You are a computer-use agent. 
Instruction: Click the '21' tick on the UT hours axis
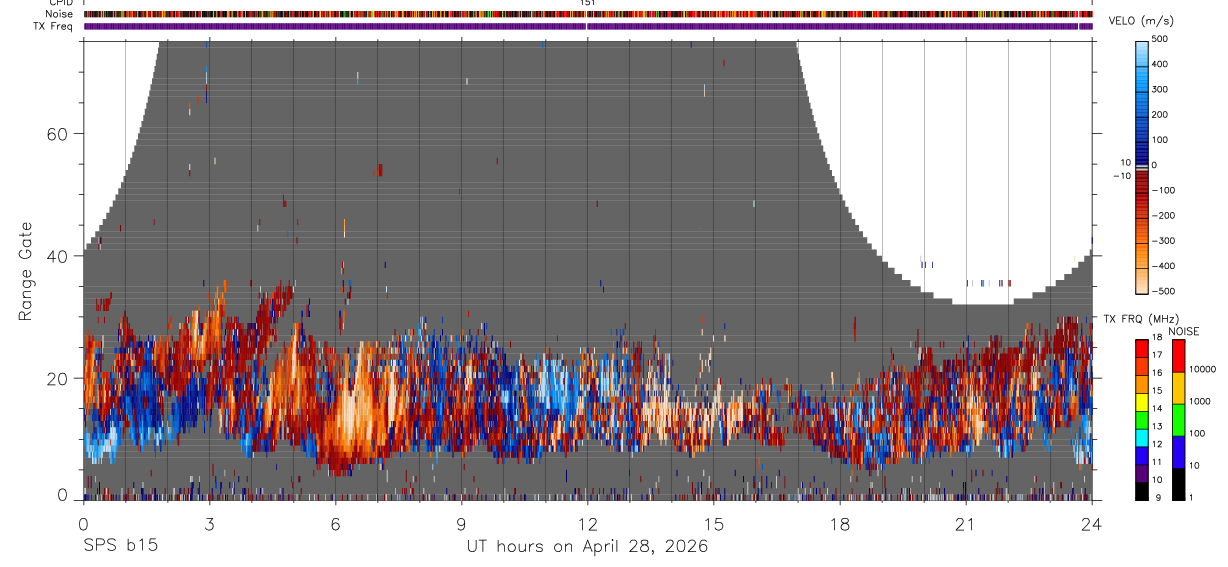pos(966,524)
